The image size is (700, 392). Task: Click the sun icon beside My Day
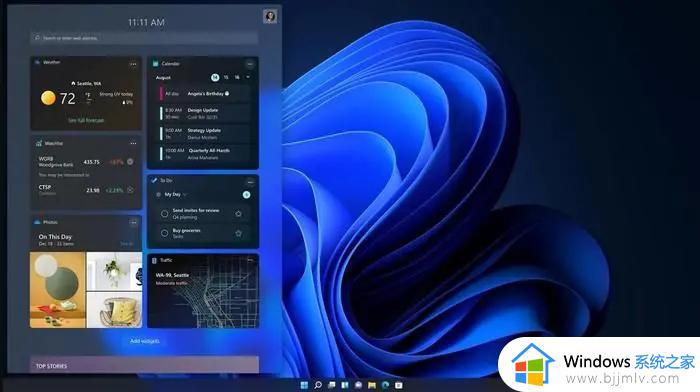(158, 195)
